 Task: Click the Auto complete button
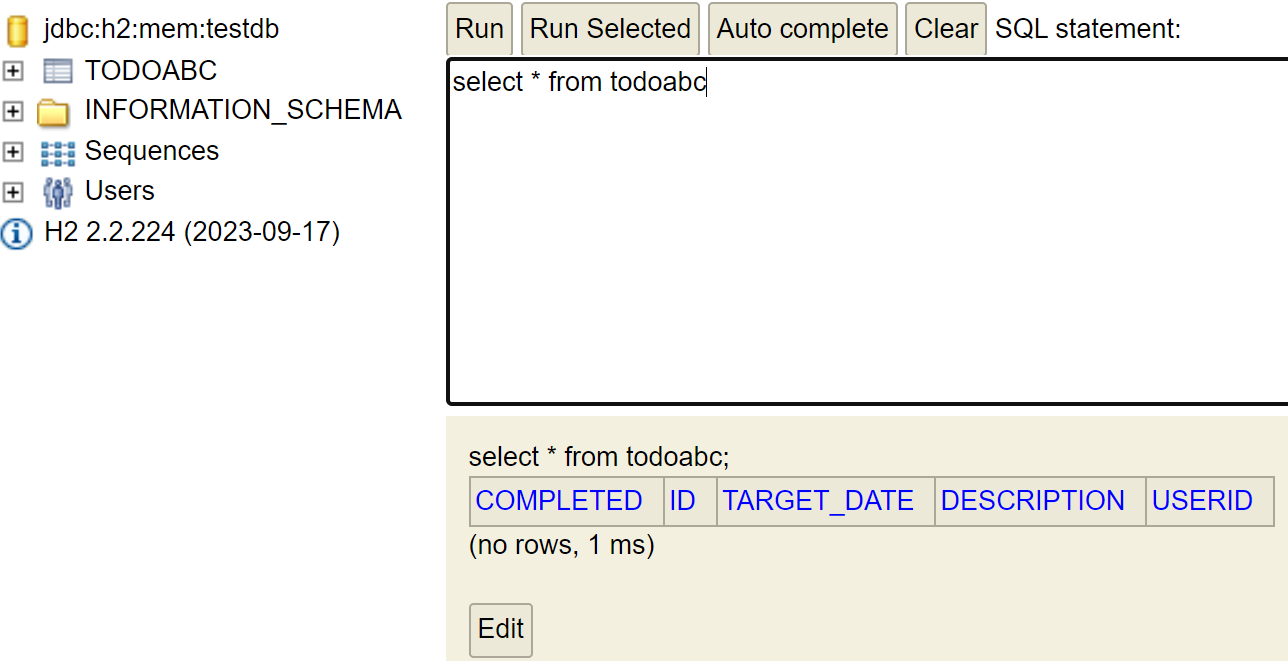[802, 28]
